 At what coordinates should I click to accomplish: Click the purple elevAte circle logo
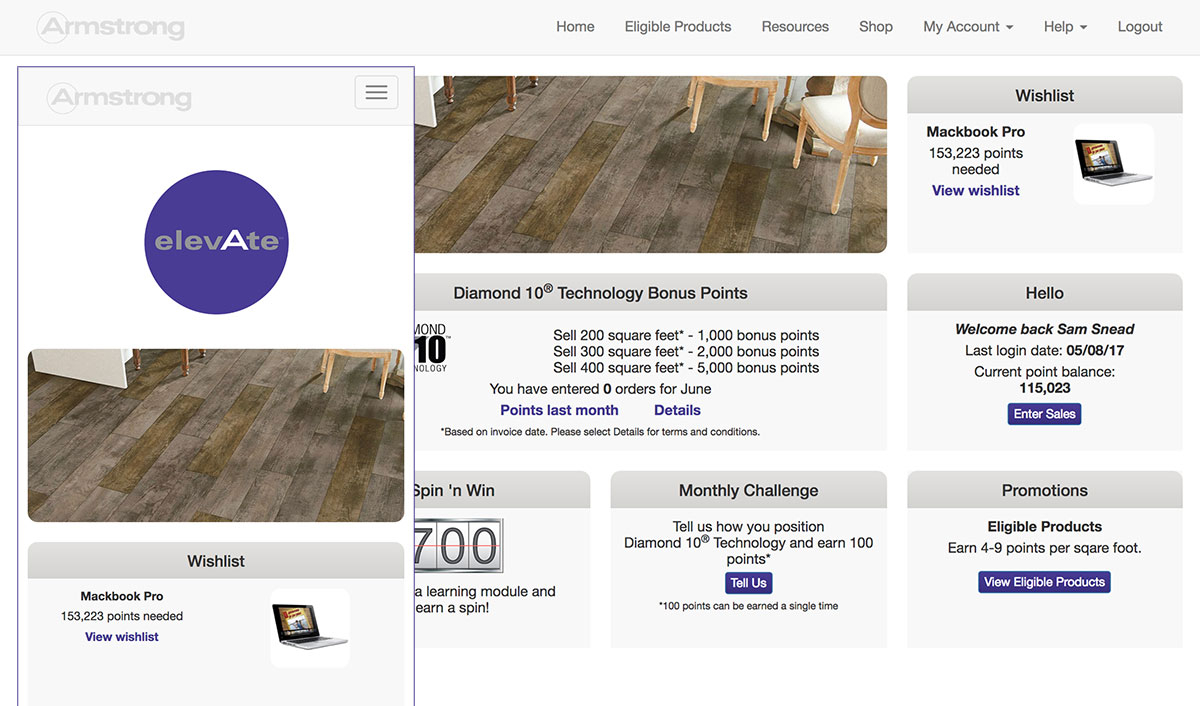(x=216, y=241)
